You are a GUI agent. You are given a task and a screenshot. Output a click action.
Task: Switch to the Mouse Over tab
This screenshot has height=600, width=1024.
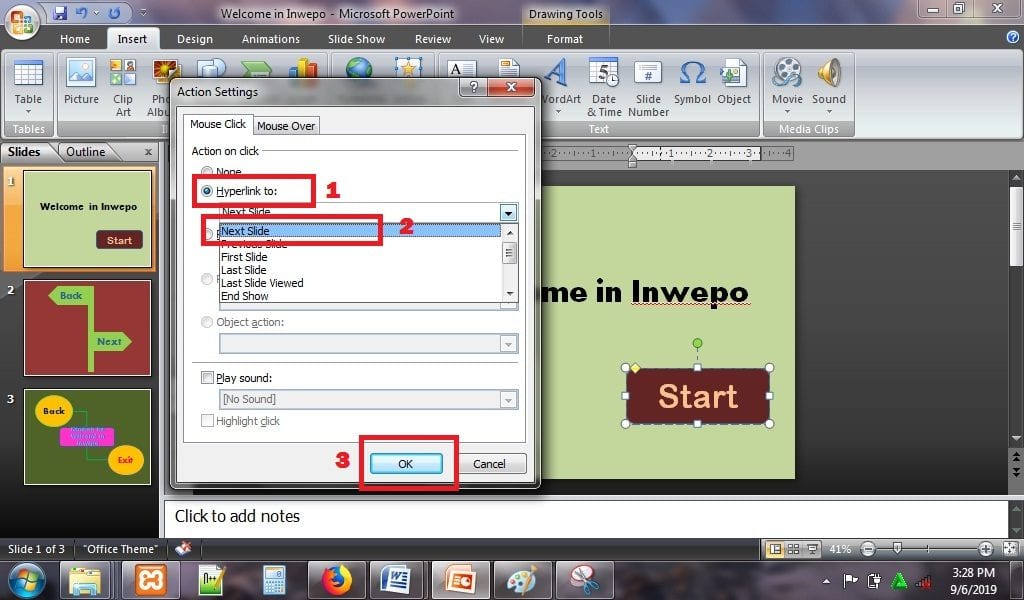286,125
